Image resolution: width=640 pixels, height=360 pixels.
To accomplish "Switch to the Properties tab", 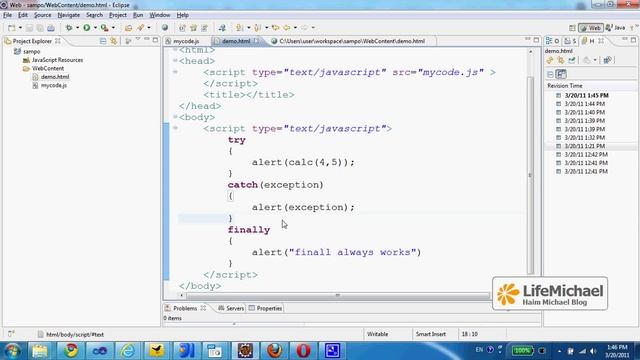I will pyautogui.click(x=265, y=308).
